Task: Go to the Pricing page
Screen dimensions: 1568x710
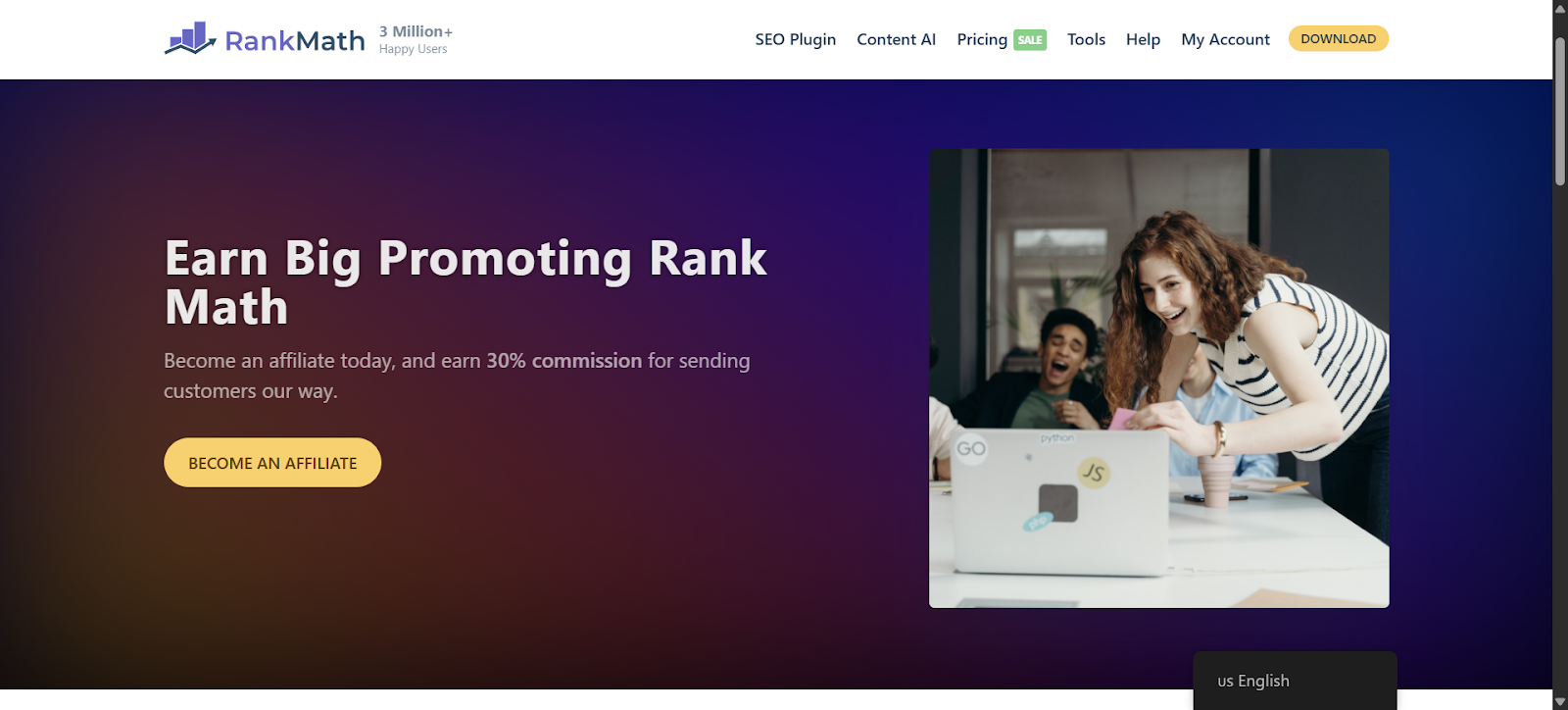Action: pyautogui.click(x=982, y=39)
